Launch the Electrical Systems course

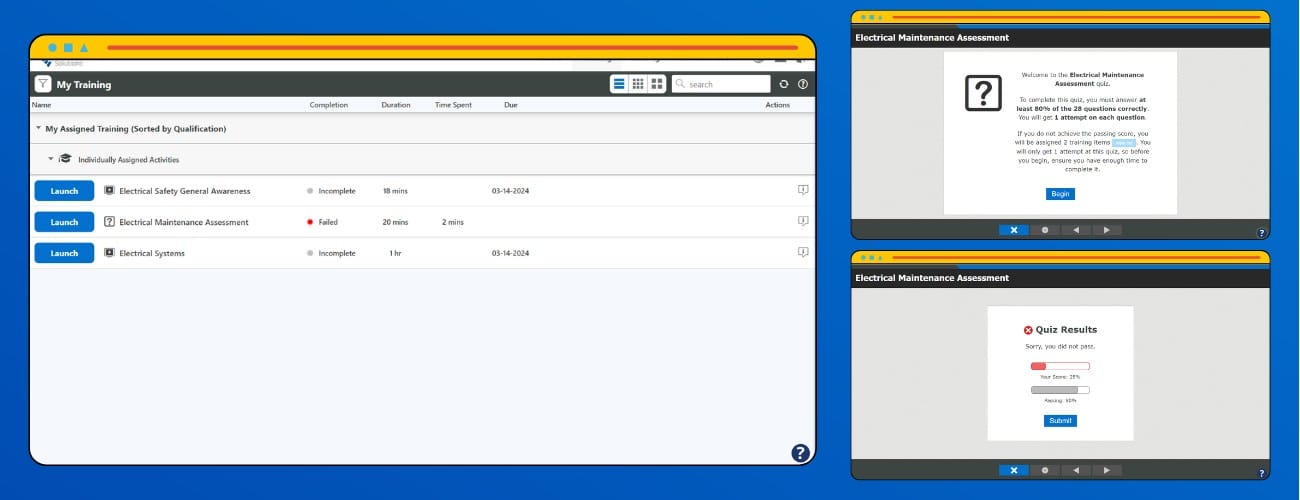tap(64, 253)
